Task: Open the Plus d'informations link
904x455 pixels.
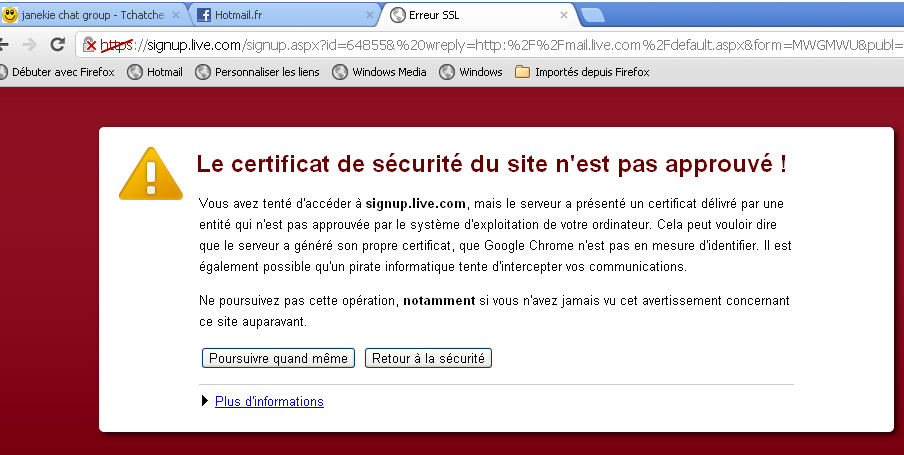Action: click(x=269, y=401)
